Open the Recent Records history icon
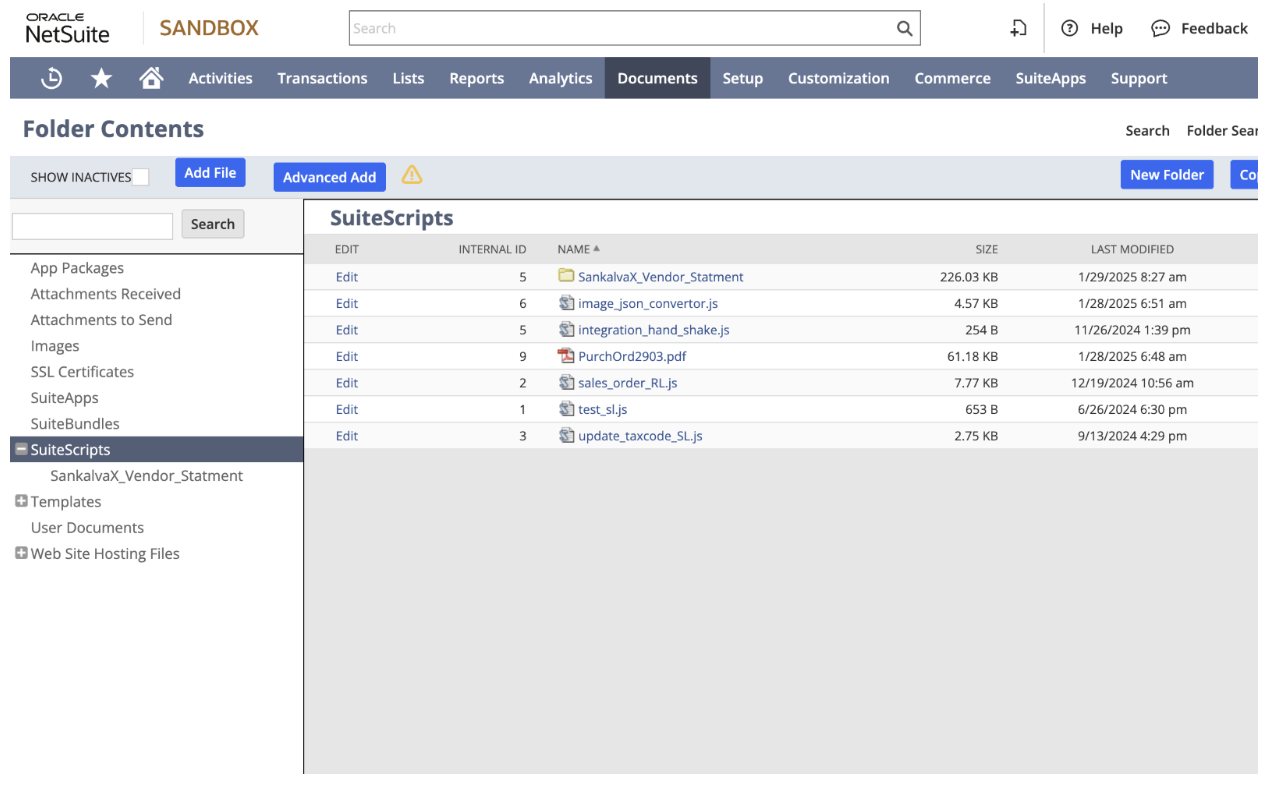The image size is (1262, 790). click(51, 78)
